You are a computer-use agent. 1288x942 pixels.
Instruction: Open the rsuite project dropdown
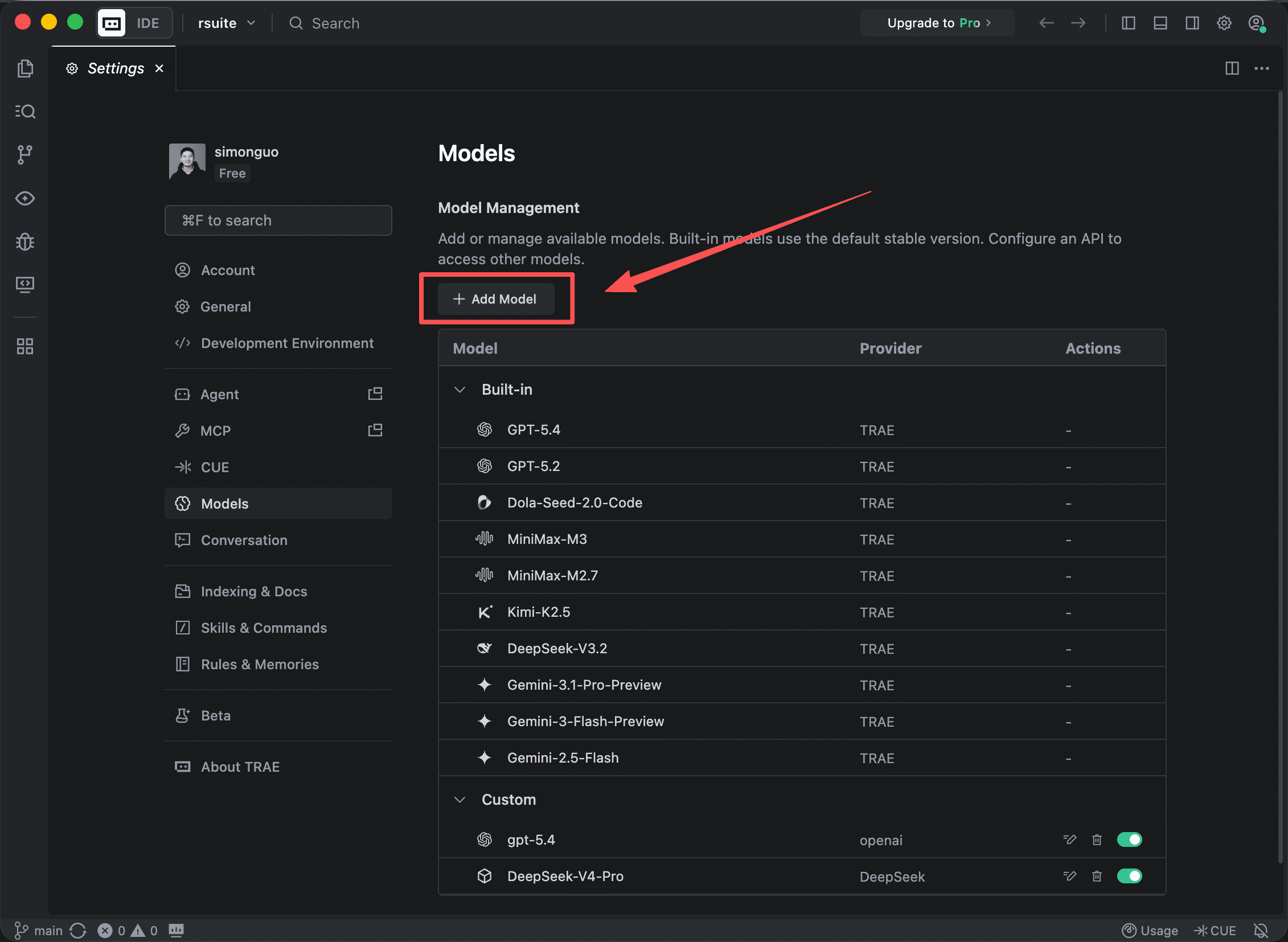227,23
